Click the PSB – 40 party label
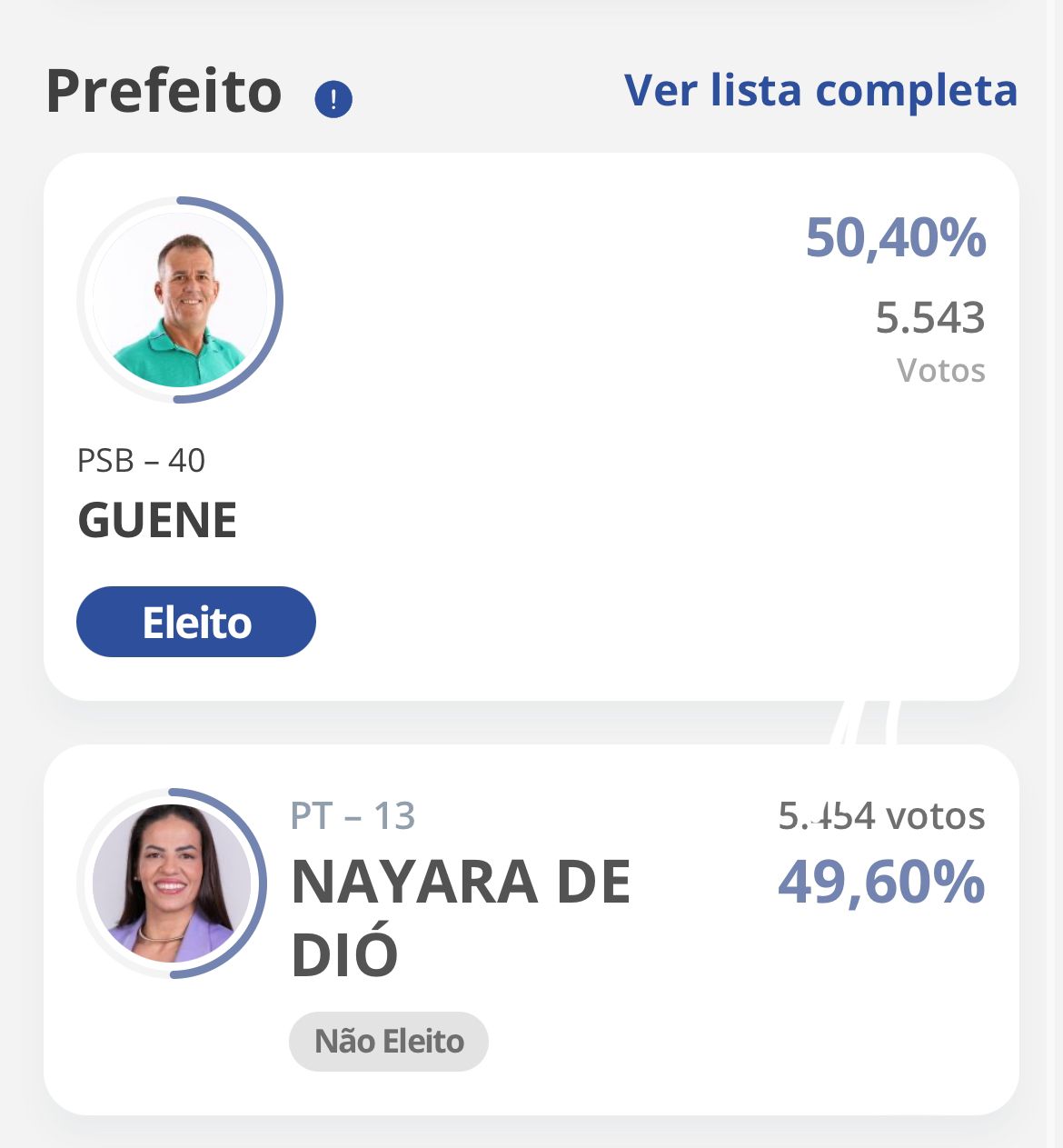Viewport: 1063px width, 1148px height. coord(141,461)
